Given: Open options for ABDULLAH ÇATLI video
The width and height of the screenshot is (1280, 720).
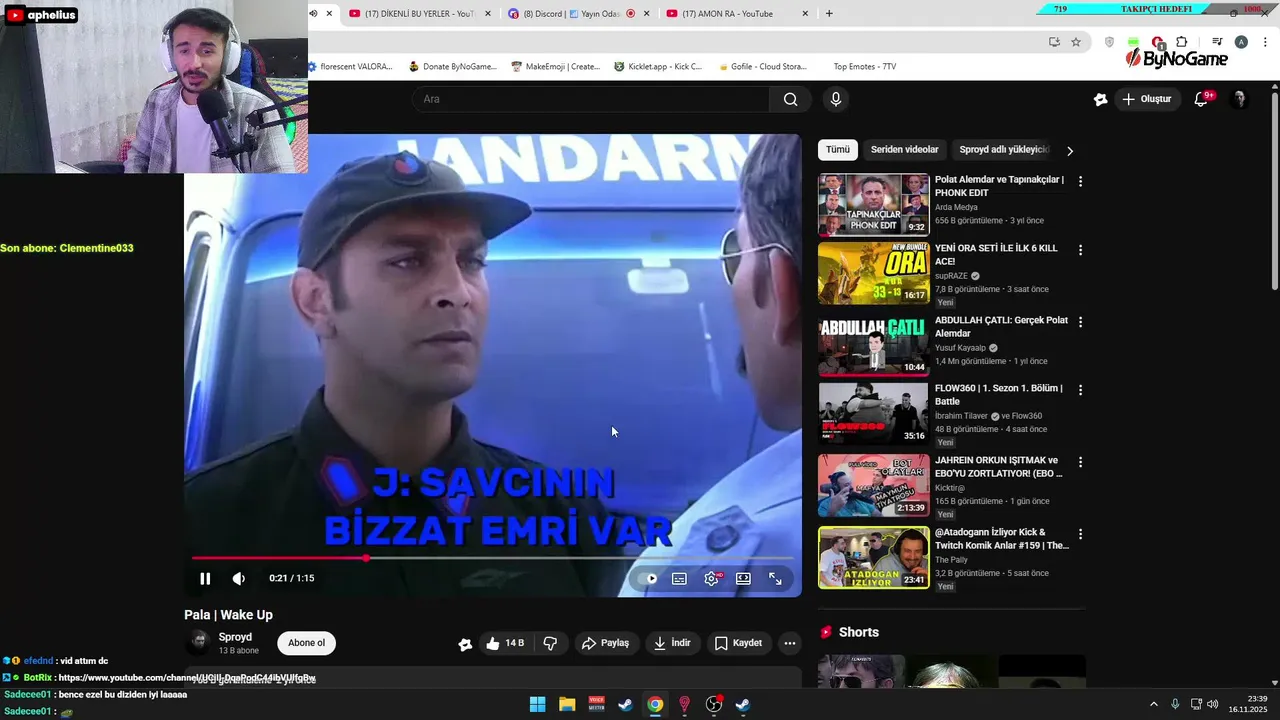Looking at the screenshot, I should (1080, 322).
